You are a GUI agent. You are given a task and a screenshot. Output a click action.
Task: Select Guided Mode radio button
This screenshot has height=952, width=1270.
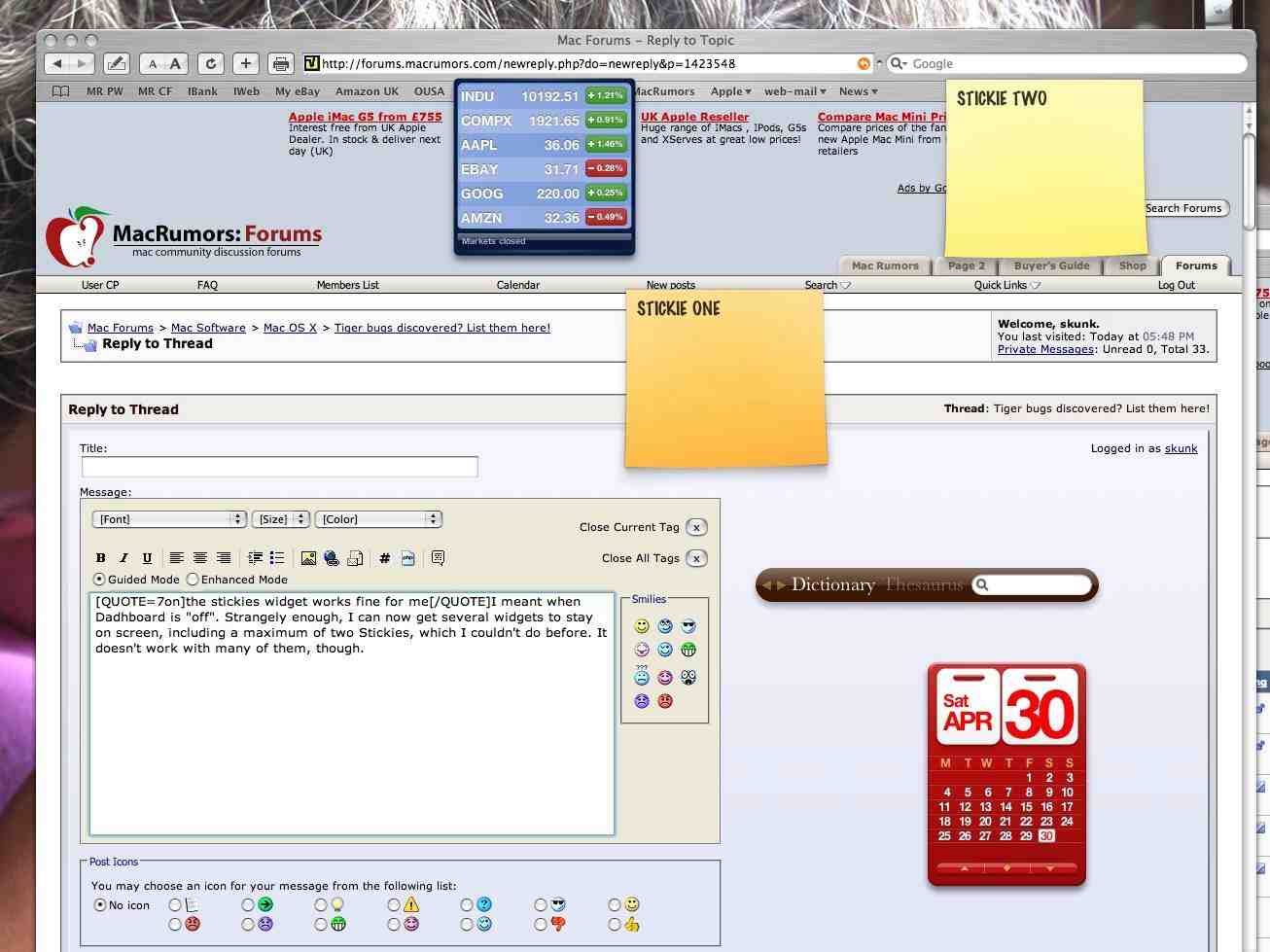pos(99,580)
